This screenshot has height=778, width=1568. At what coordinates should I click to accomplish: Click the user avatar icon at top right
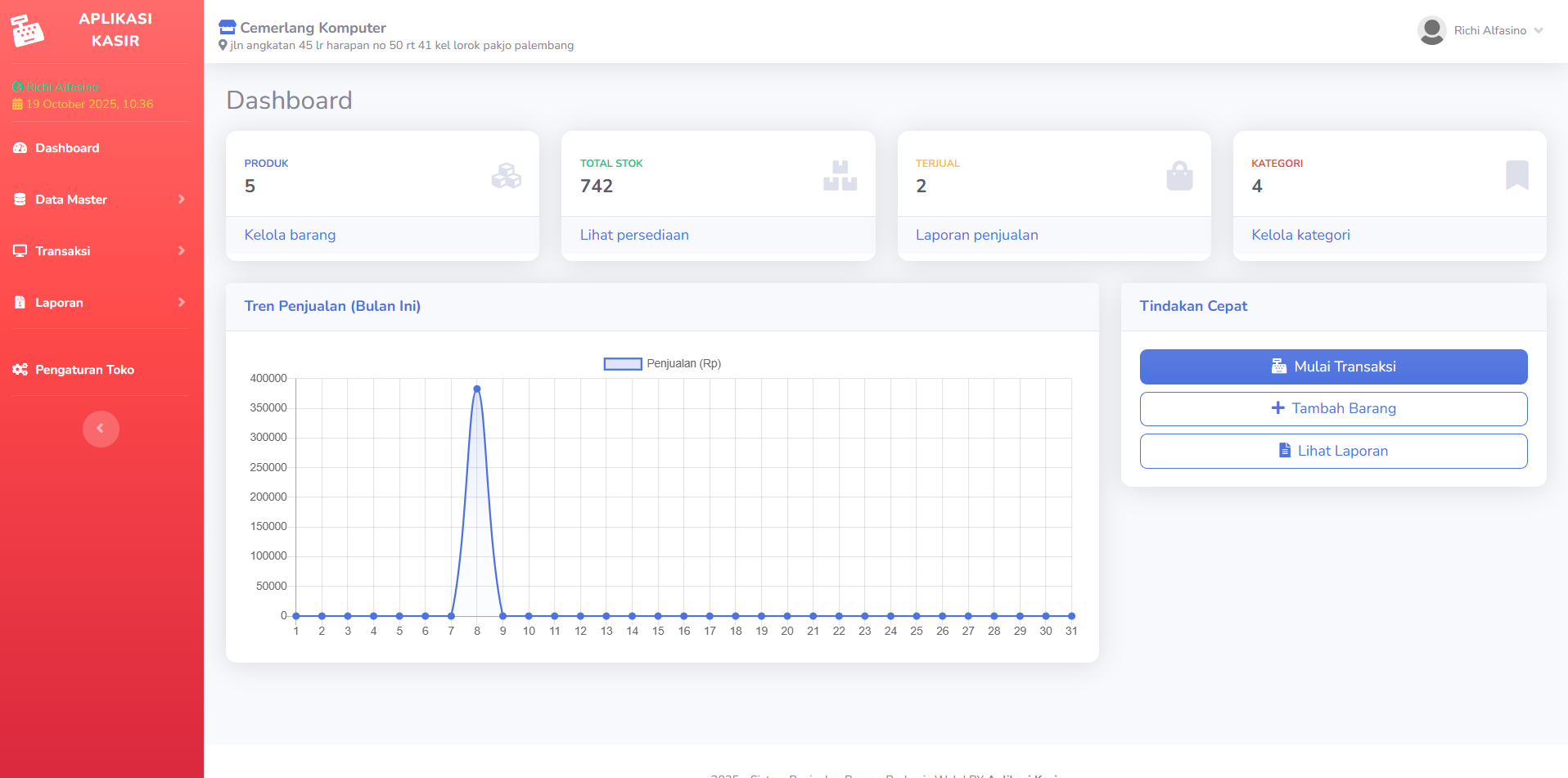click(x=1431, y=30)
